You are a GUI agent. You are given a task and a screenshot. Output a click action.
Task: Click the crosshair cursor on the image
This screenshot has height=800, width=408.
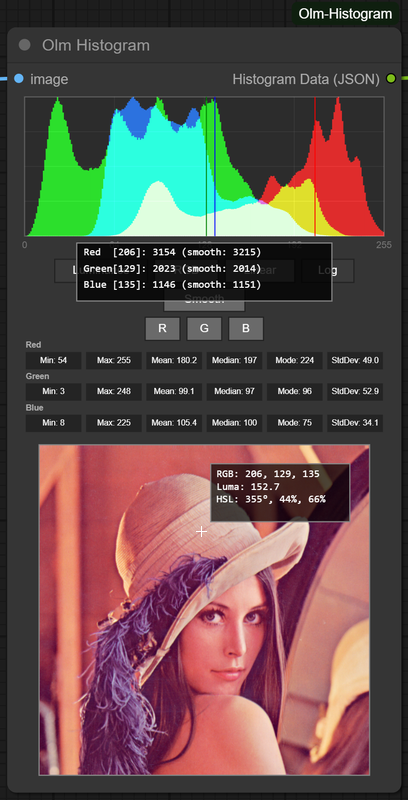(x=201, y=532)
